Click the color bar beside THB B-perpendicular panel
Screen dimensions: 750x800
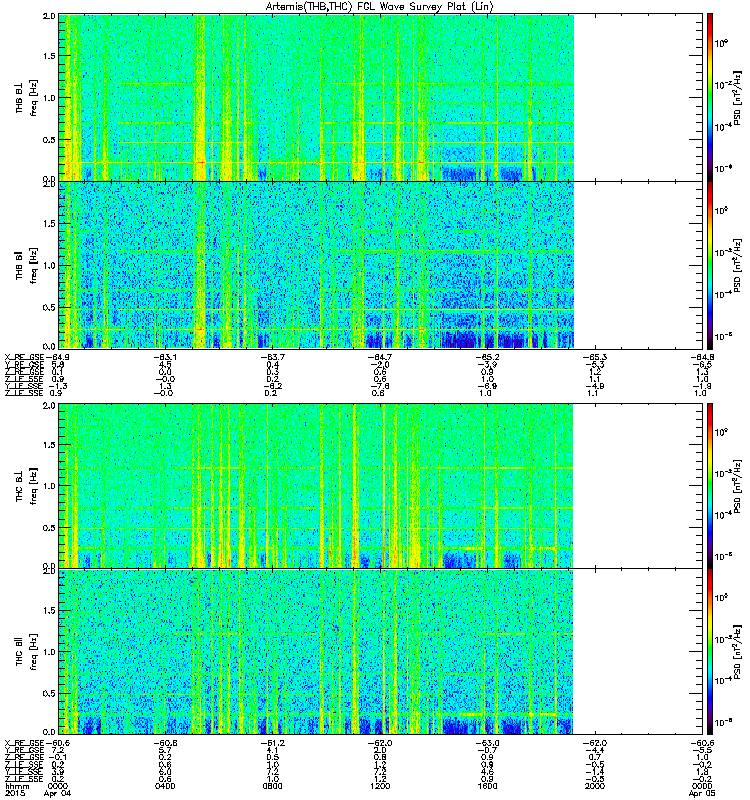point(710,97)
